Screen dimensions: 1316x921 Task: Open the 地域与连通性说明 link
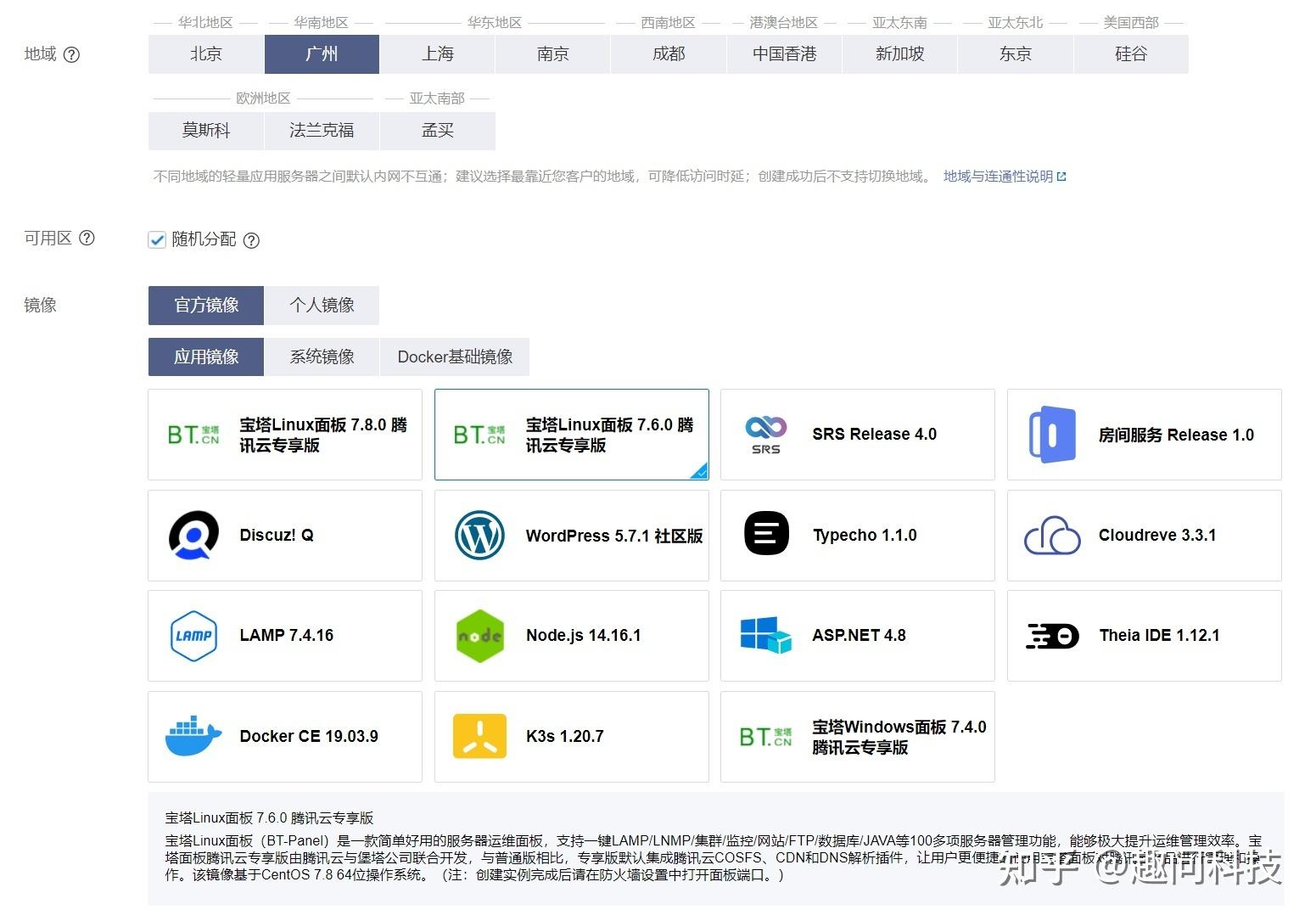click(998, 177)
